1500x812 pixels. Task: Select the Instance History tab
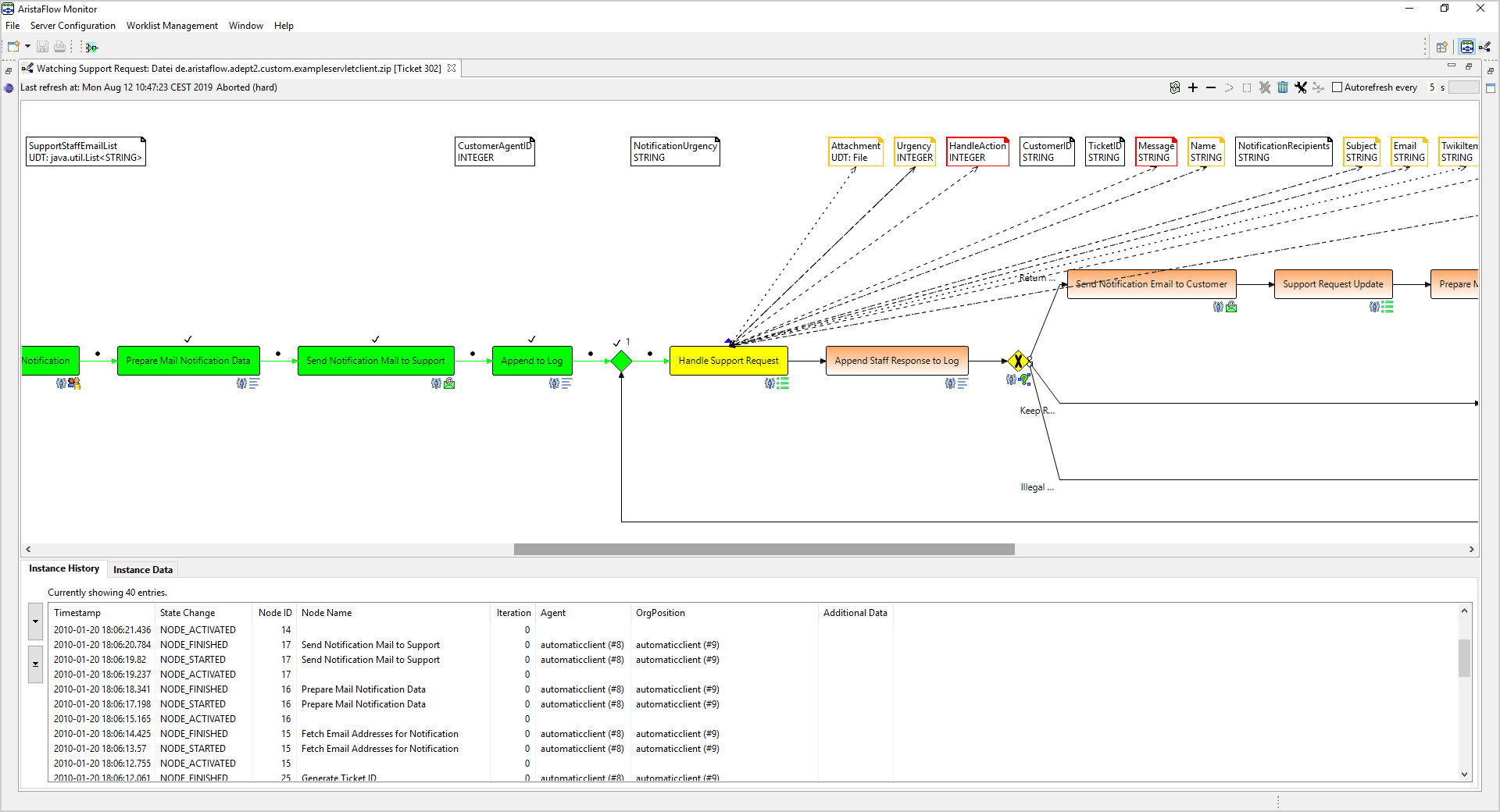pyautogui.click(x=64, y=568)
